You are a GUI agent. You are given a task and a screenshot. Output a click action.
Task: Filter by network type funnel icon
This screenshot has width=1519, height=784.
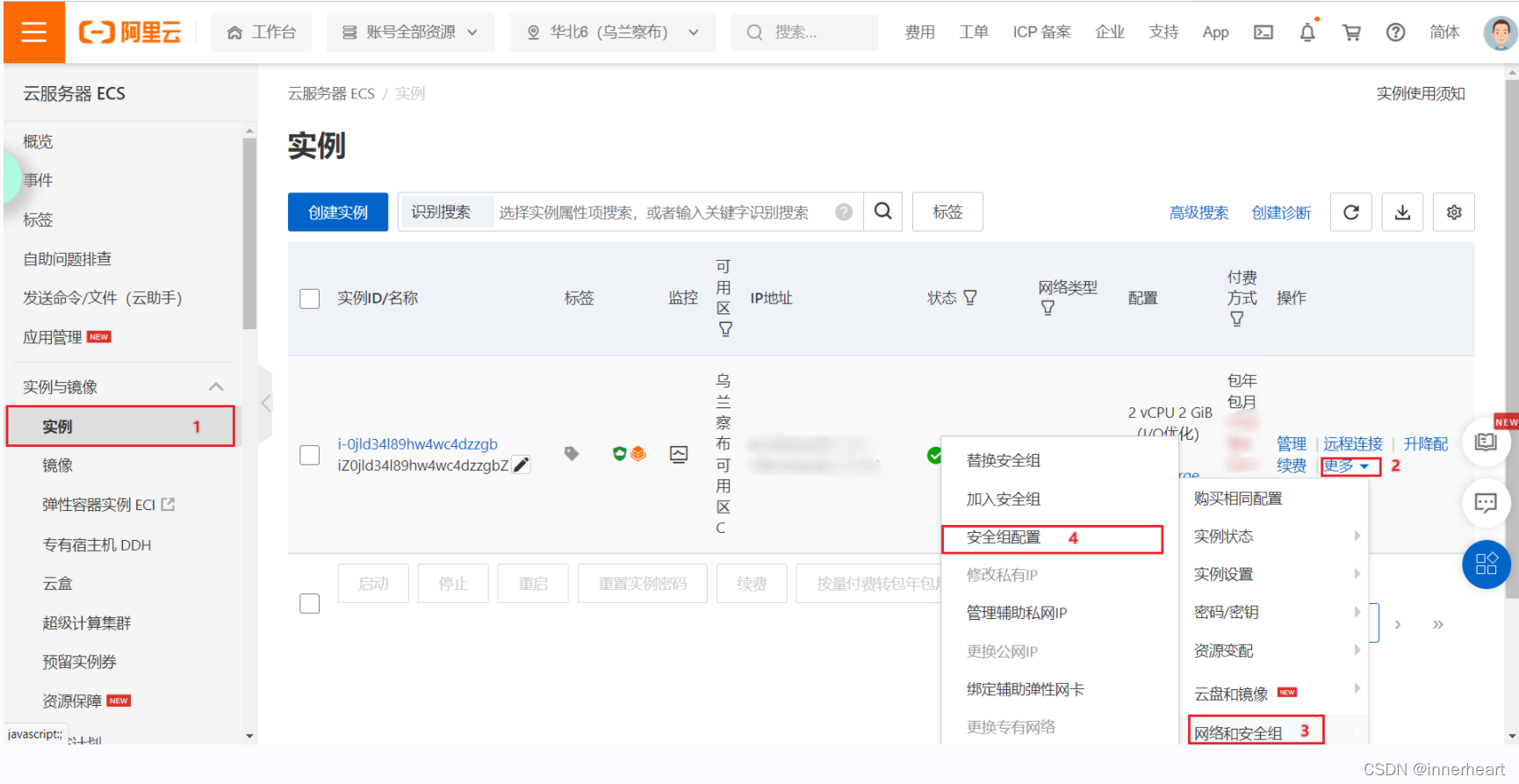click(1047, 308)
